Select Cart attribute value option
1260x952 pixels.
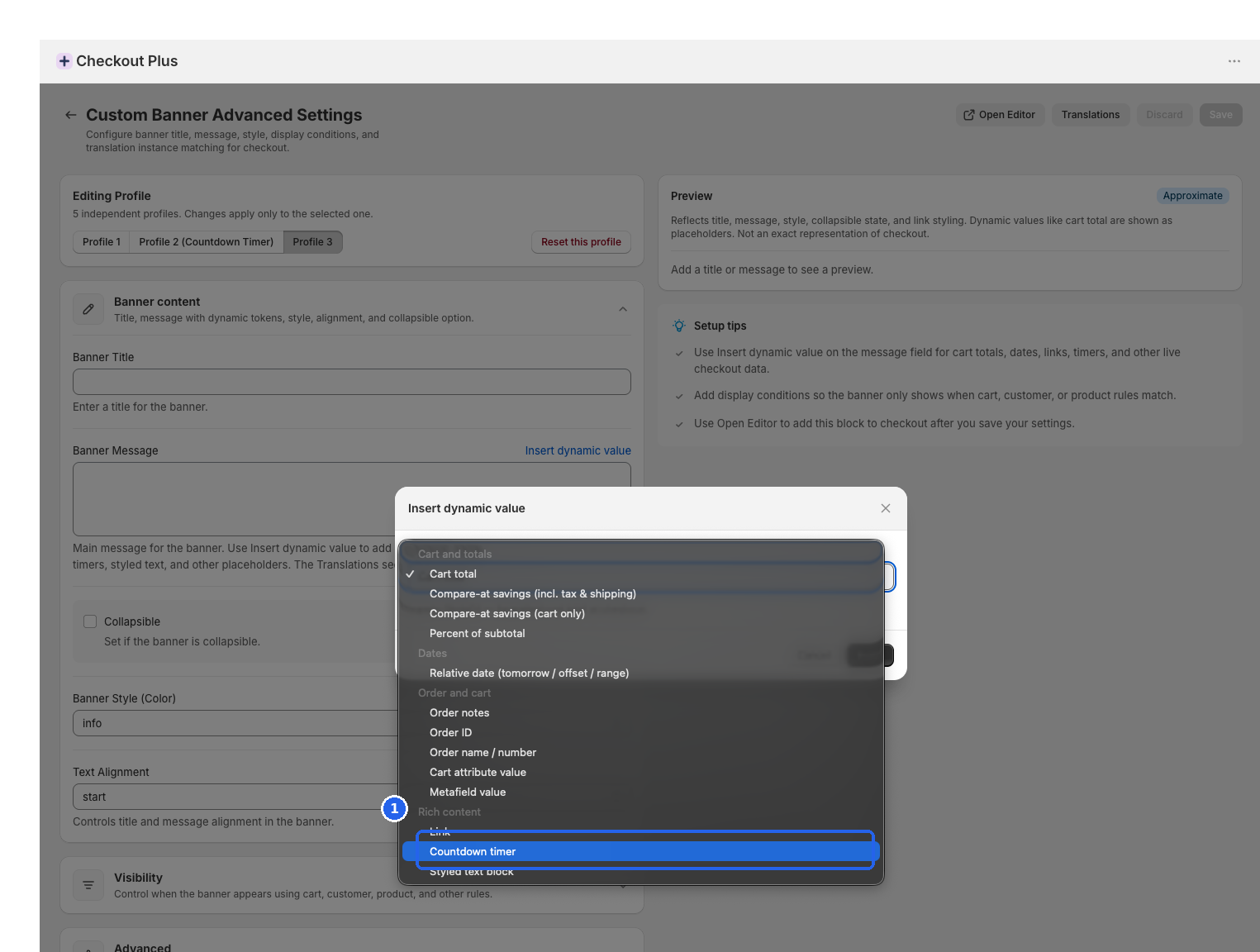tap(641, 772)
